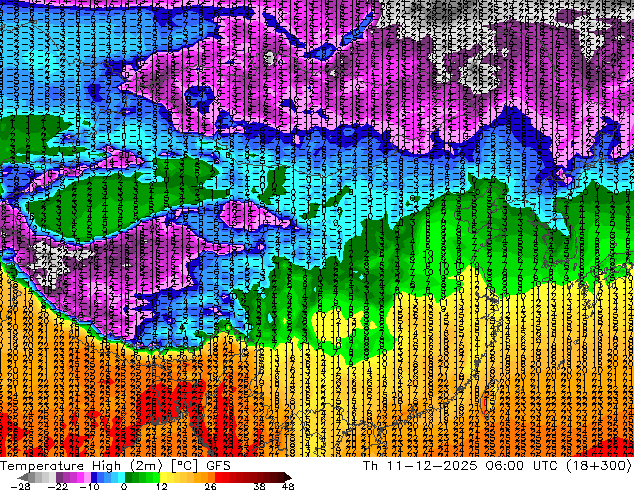Click the '-28' legend value

pyautogui.click(x=21, y=486)
